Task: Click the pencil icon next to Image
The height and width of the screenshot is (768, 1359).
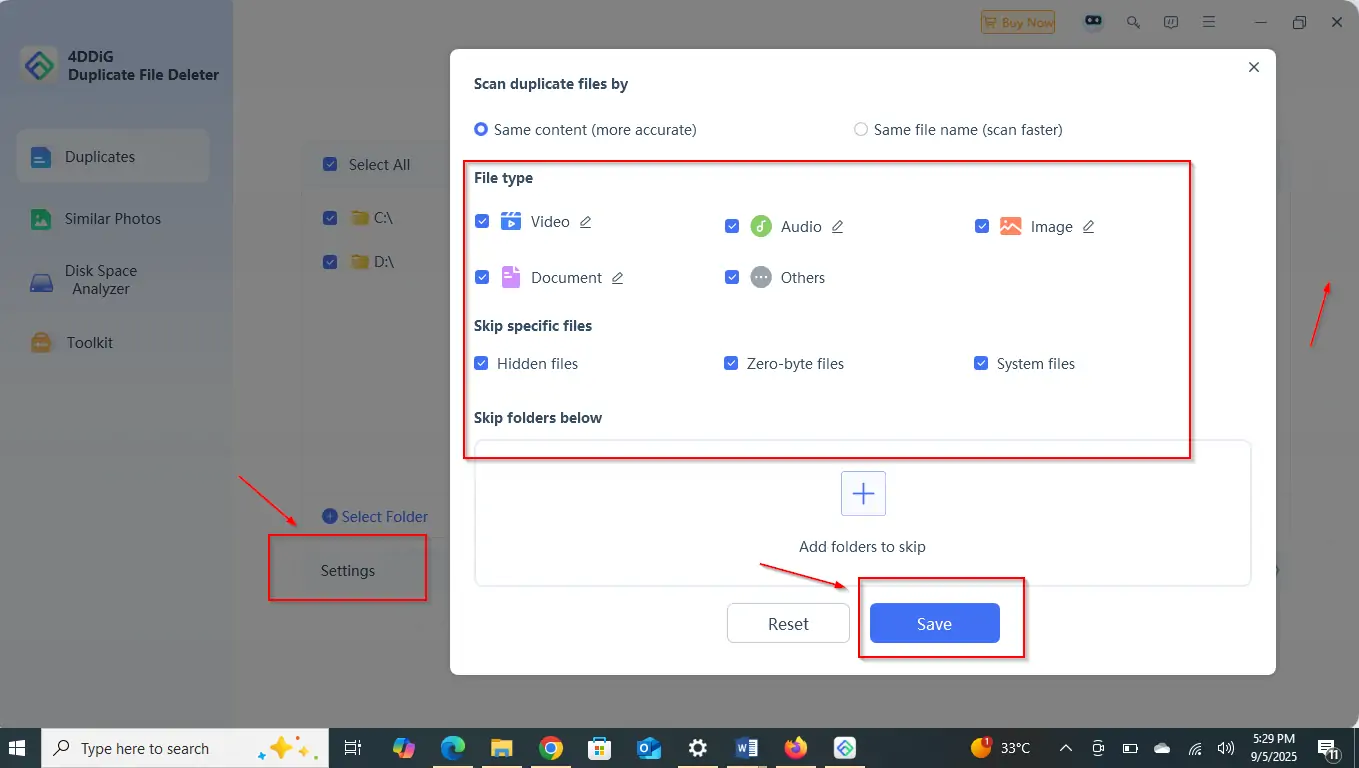Action: [1089, 227]
